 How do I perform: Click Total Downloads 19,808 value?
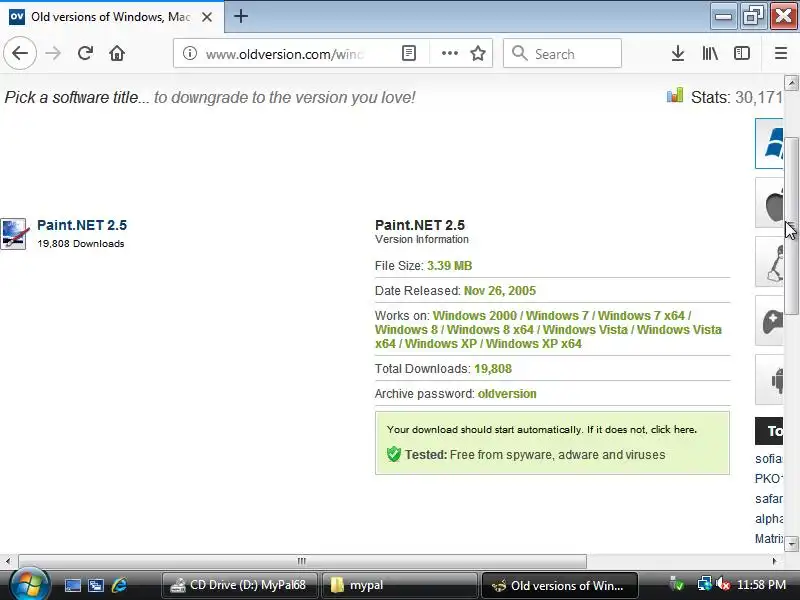(492, 369)
